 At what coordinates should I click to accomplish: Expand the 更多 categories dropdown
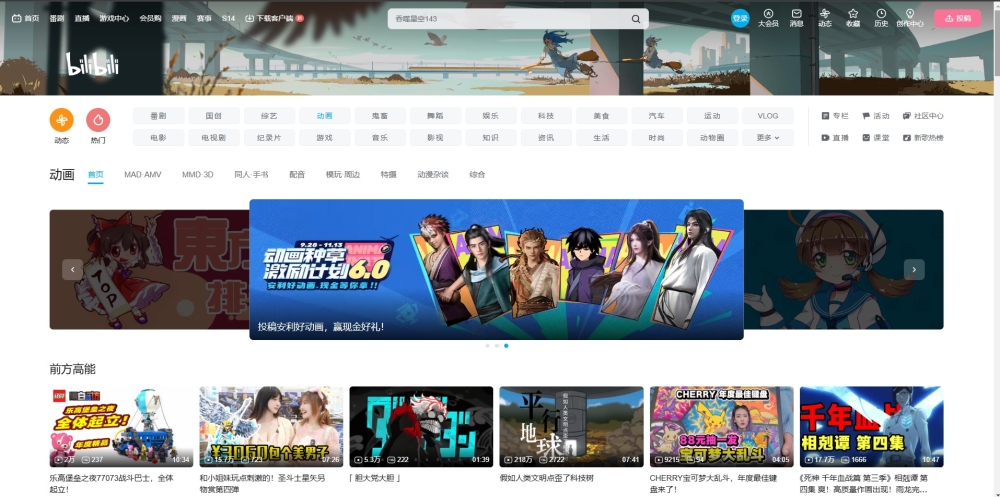click(767, 138)
